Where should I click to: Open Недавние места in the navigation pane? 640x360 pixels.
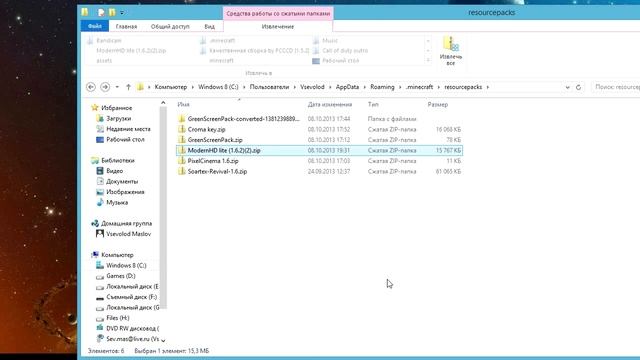click(128, 129)
